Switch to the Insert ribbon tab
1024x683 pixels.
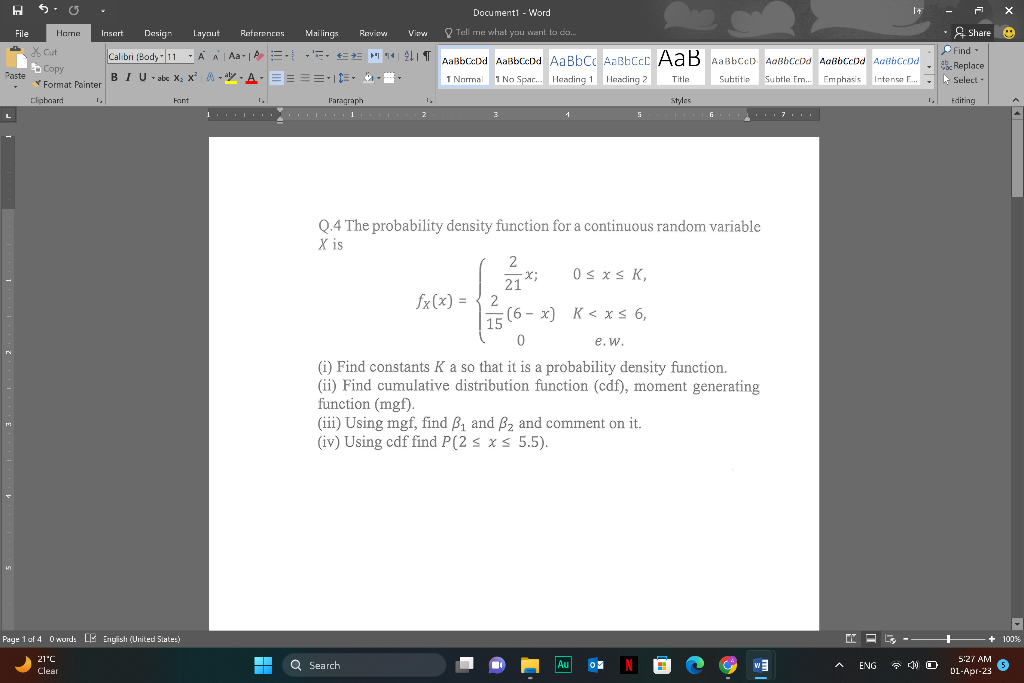click(x=111, y=32)
